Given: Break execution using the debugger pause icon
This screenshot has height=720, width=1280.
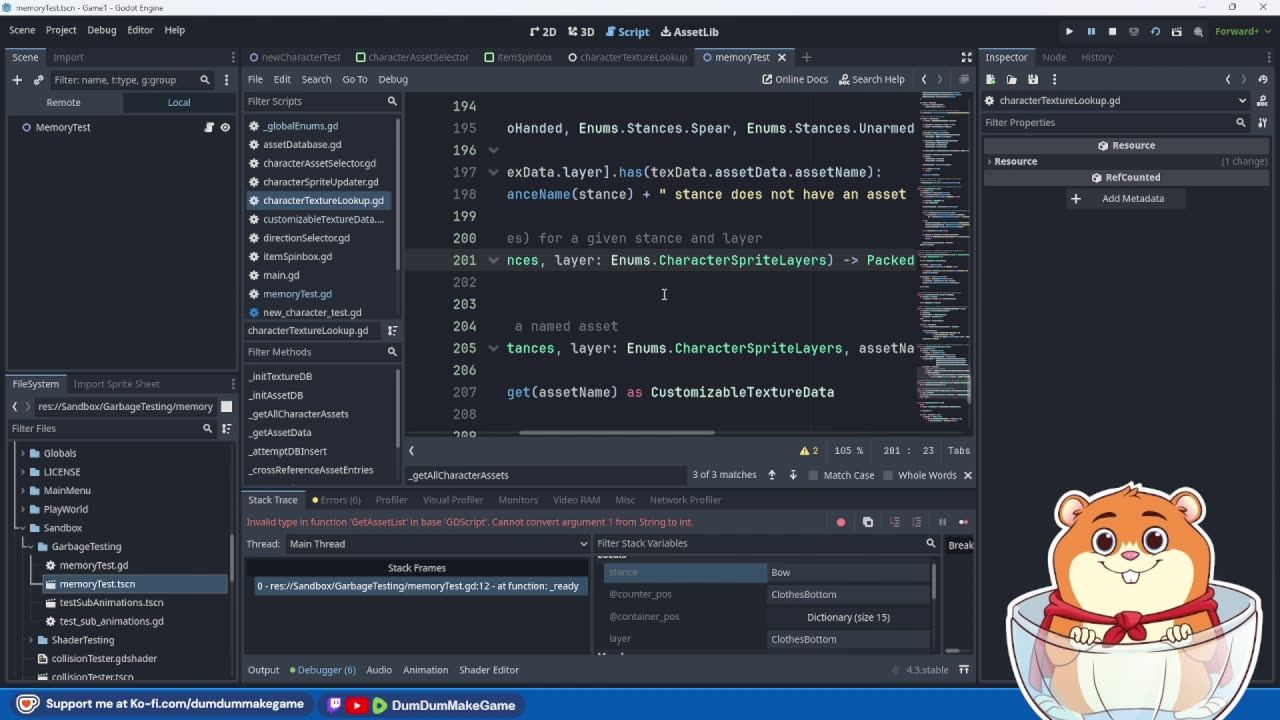Looking at the screenshot, I should coord(942,522).
